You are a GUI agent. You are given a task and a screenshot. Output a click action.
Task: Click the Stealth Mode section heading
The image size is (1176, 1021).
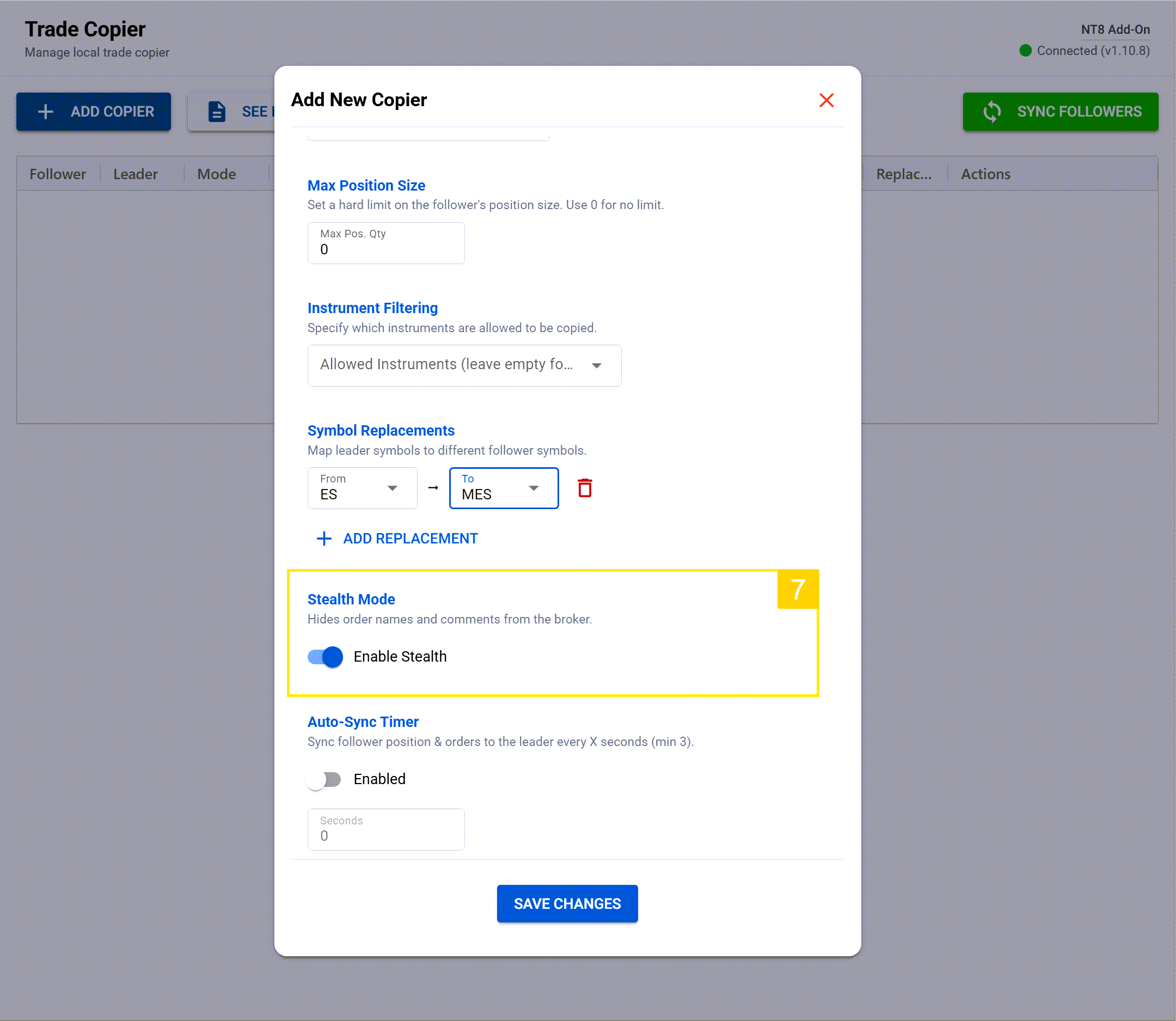pos(351,600)
